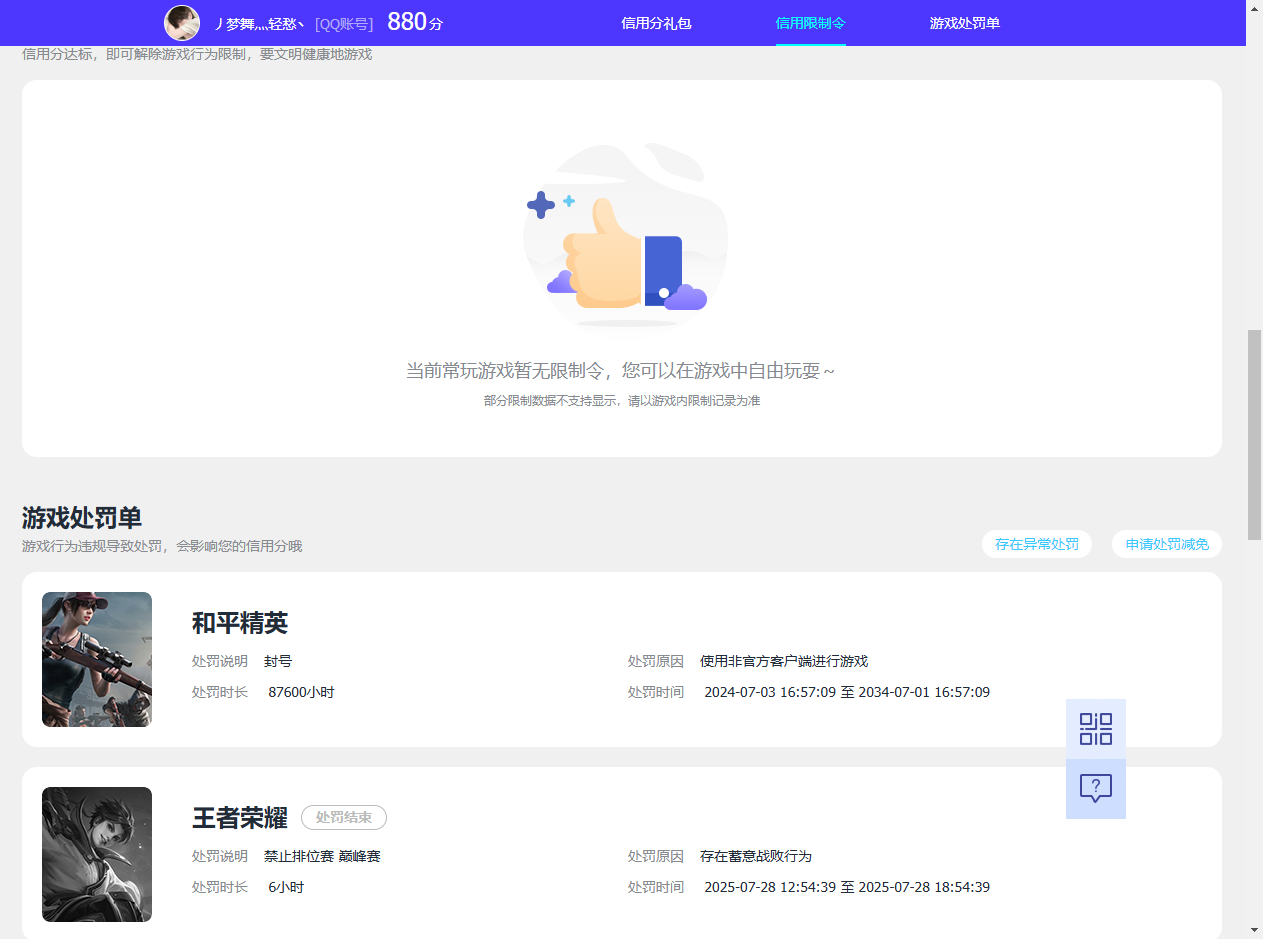Viewport: 1263px width, 939px height.
Task: Click the 部分限制数据不支持显示 note
Action: 622,401
